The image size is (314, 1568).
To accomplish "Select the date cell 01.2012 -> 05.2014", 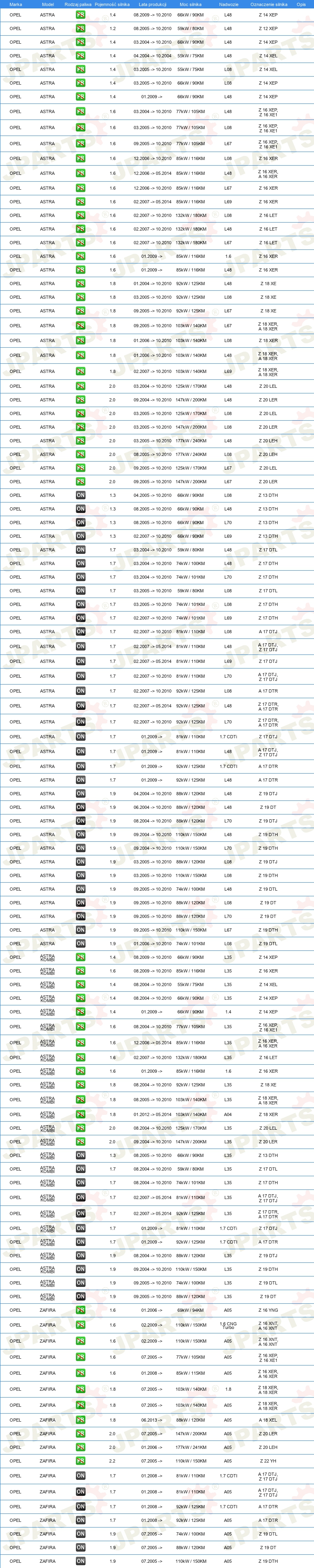I will pos(153,1114).
